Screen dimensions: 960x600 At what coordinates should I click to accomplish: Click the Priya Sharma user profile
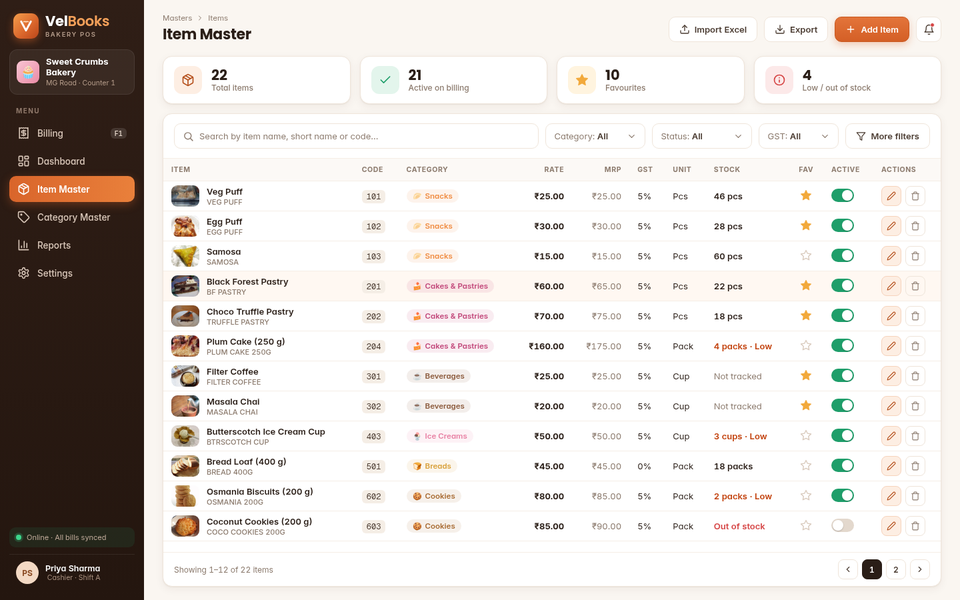coord(72,572)
